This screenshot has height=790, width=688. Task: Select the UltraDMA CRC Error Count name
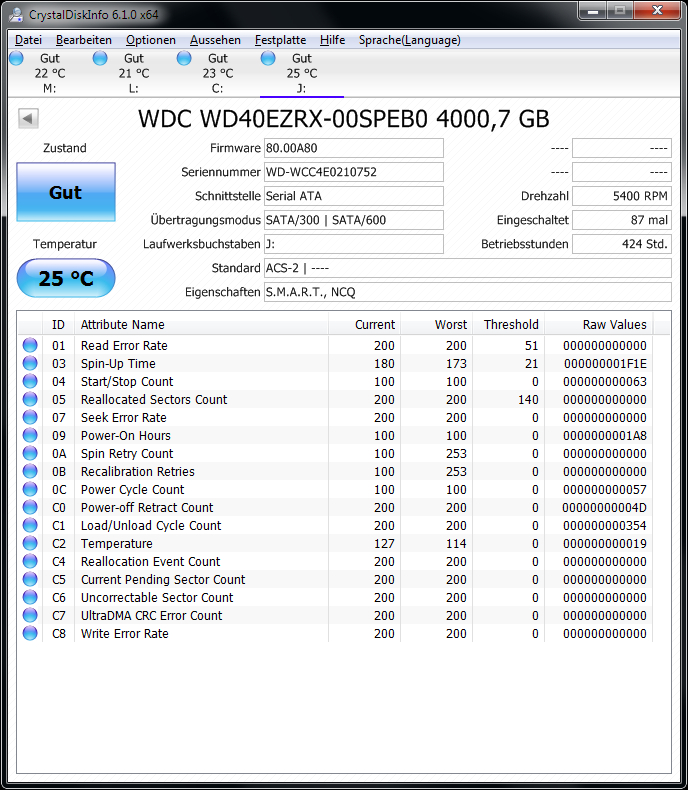coord(152,616)
